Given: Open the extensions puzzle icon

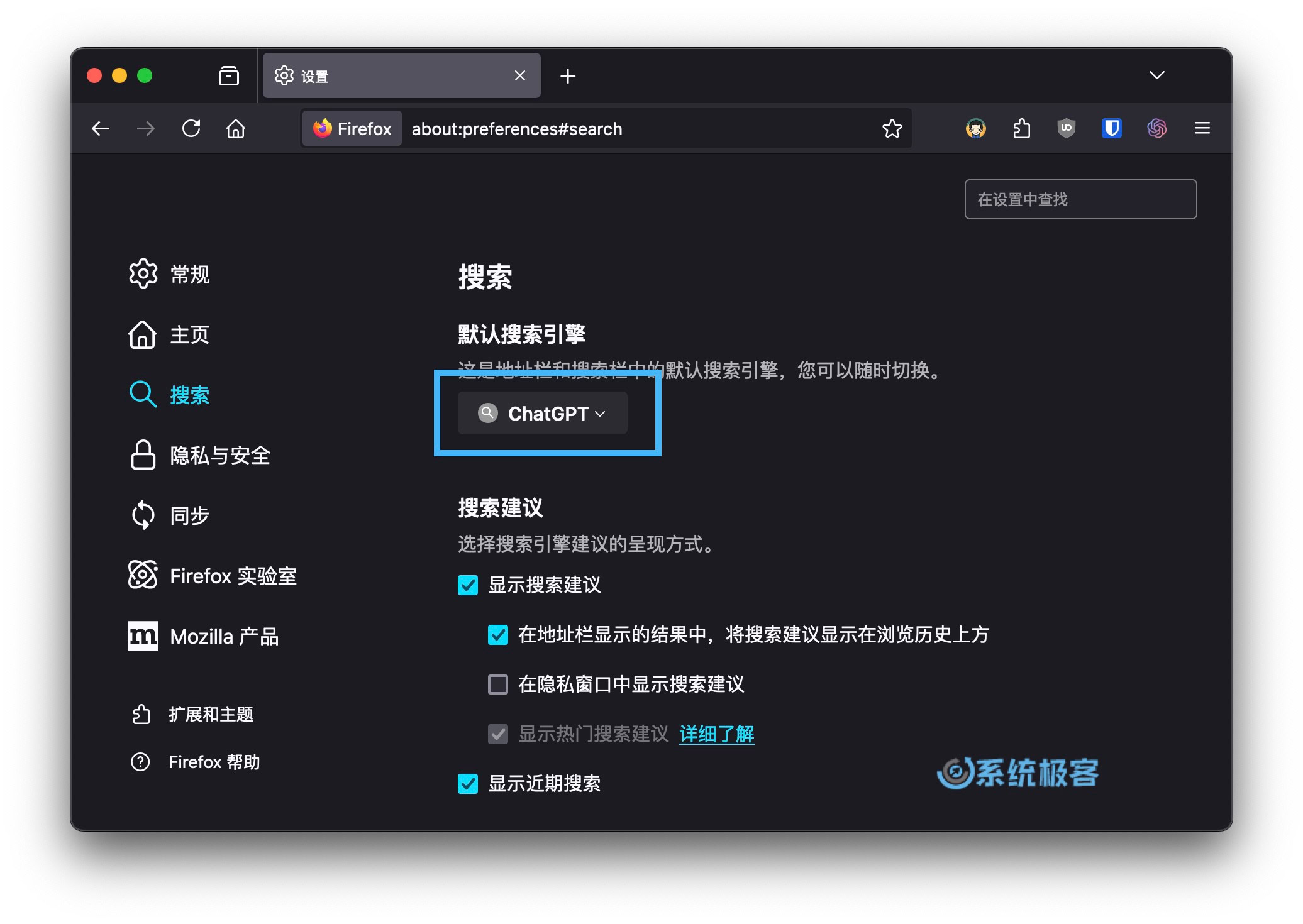Looking at the screenshot, I should [1021, 129].
